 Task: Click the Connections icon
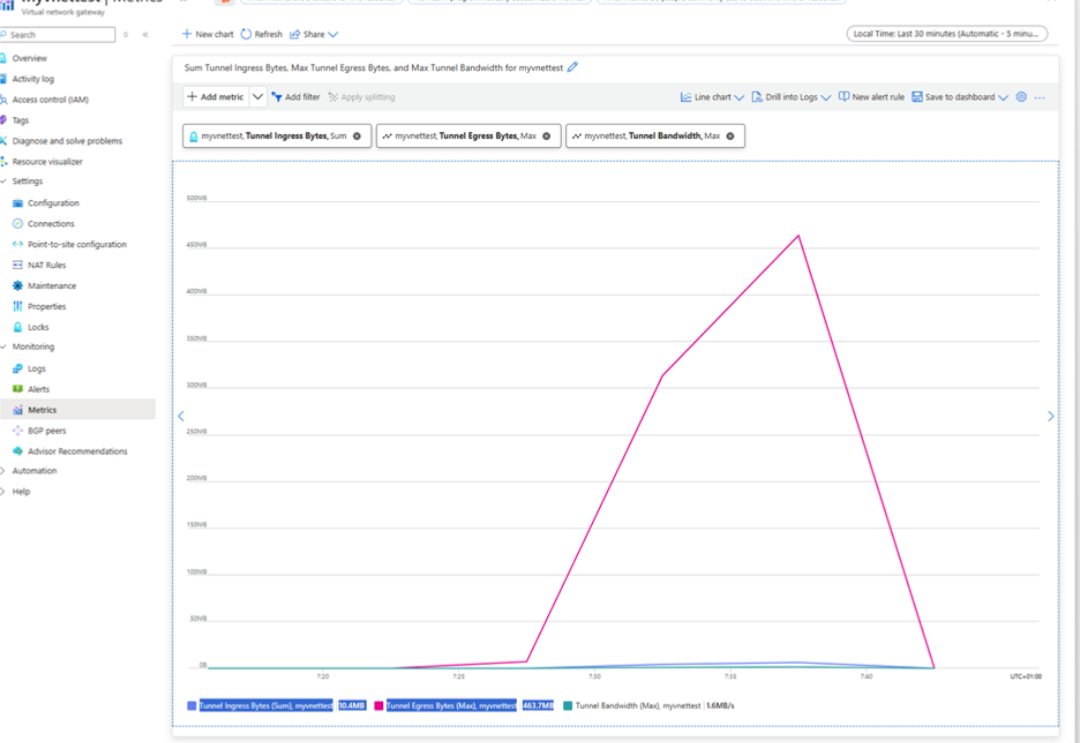pyautogui.click(x=18, y=224)
